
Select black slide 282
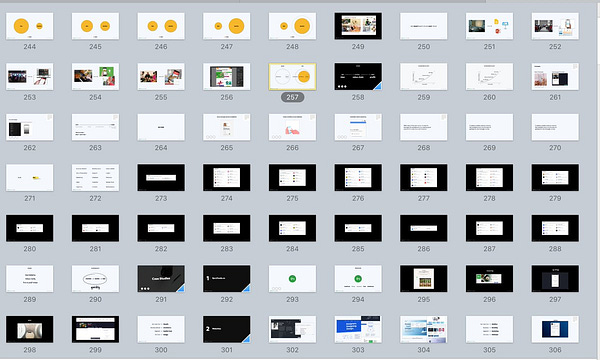[161, 228]
